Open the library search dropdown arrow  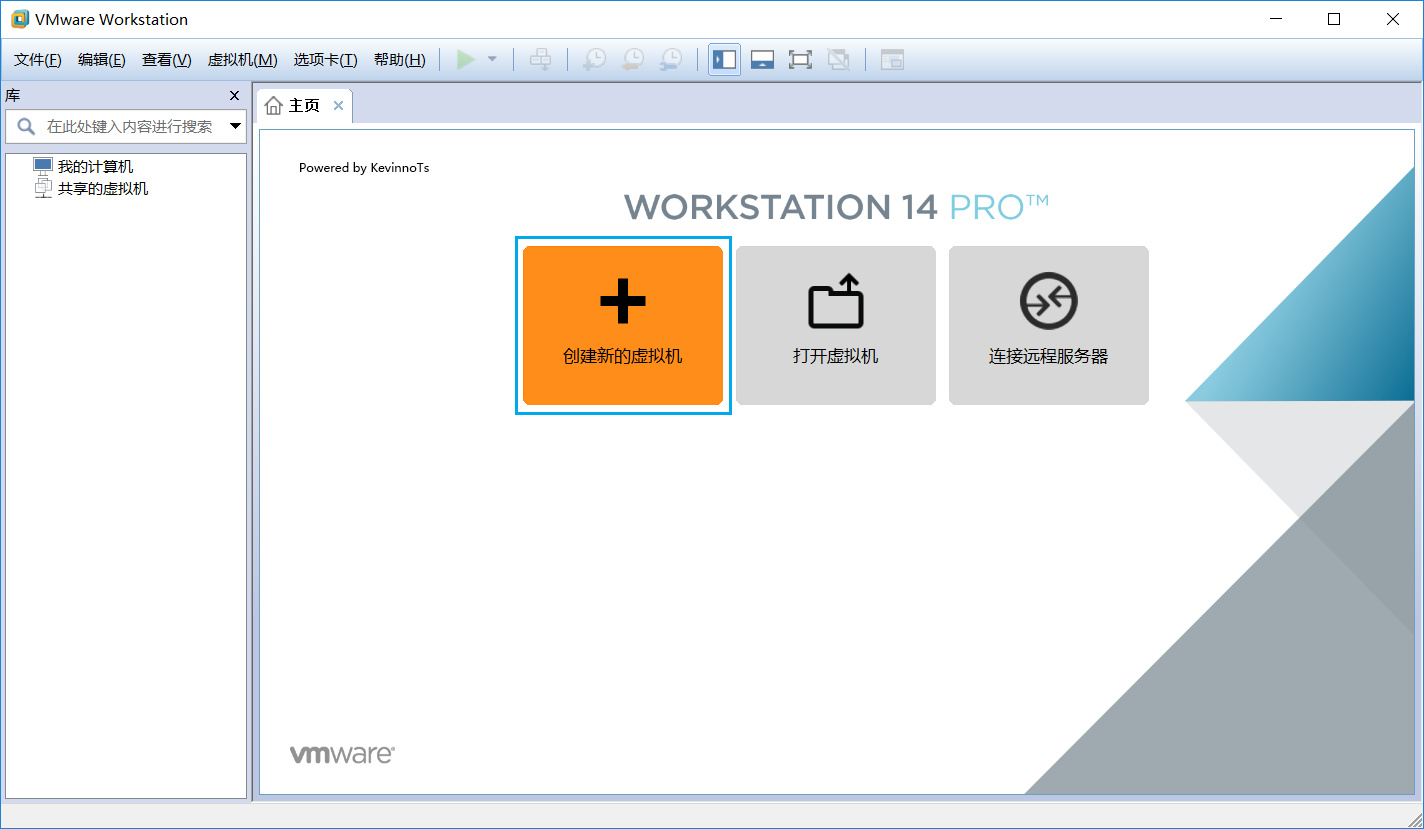(x=236, y=127)
